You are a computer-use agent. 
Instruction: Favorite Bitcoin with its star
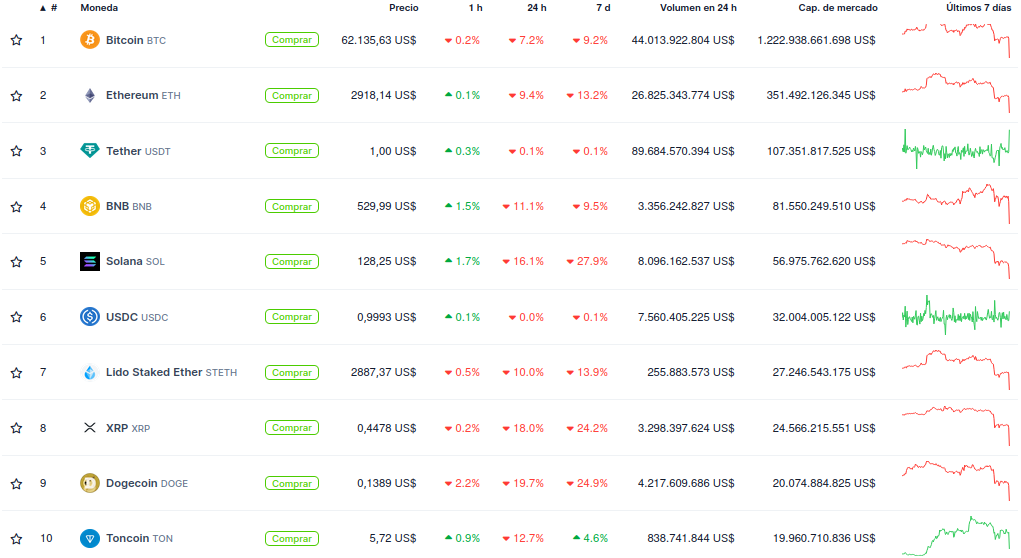[16, 40]
